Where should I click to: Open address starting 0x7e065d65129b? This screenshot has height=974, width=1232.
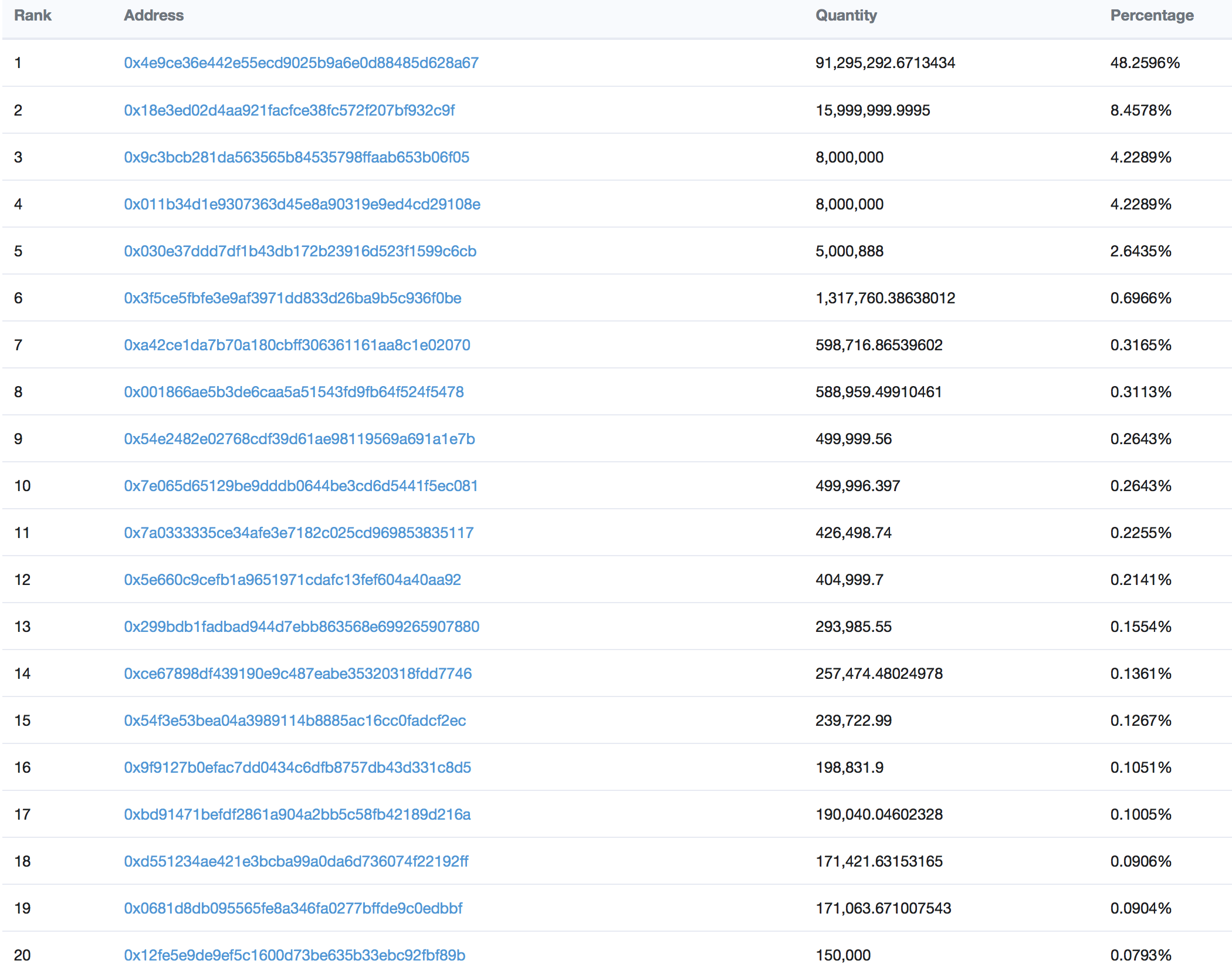(300, 486)
